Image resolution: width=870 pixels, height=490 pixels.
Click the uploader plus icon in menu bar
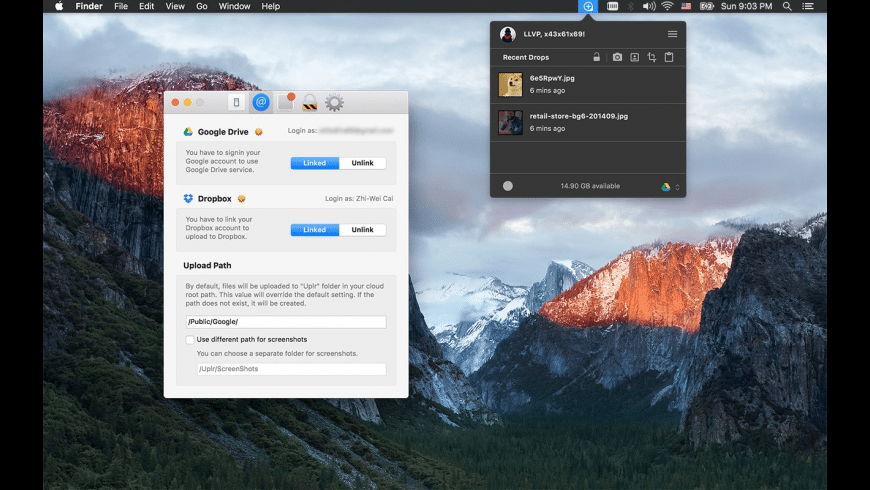click(588, 6)
